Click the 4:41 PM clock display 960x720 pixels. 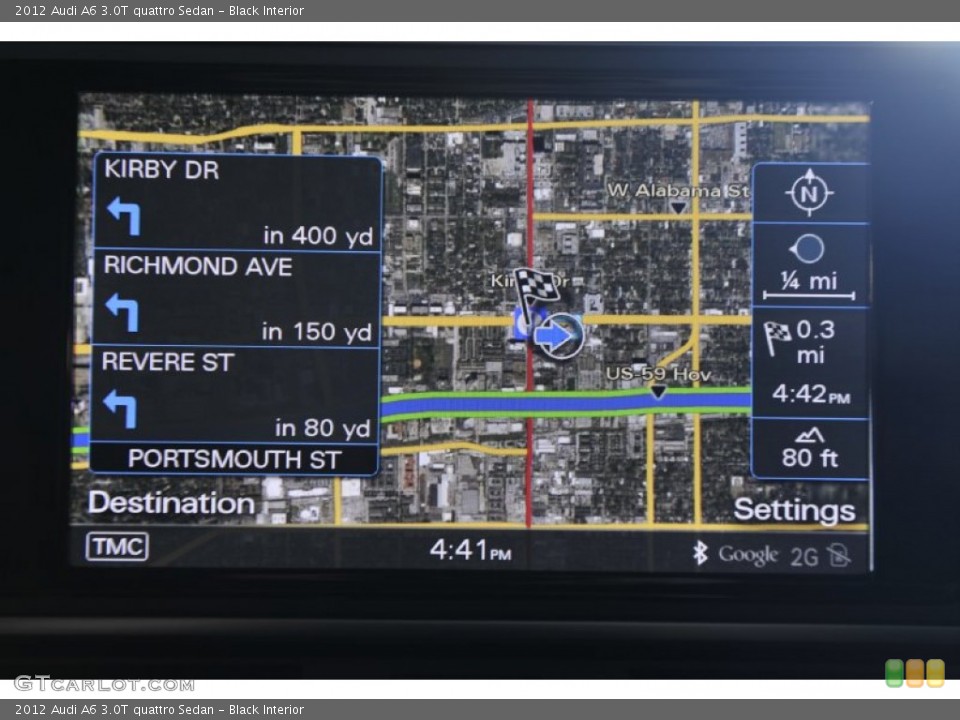[x=470, y=550]
